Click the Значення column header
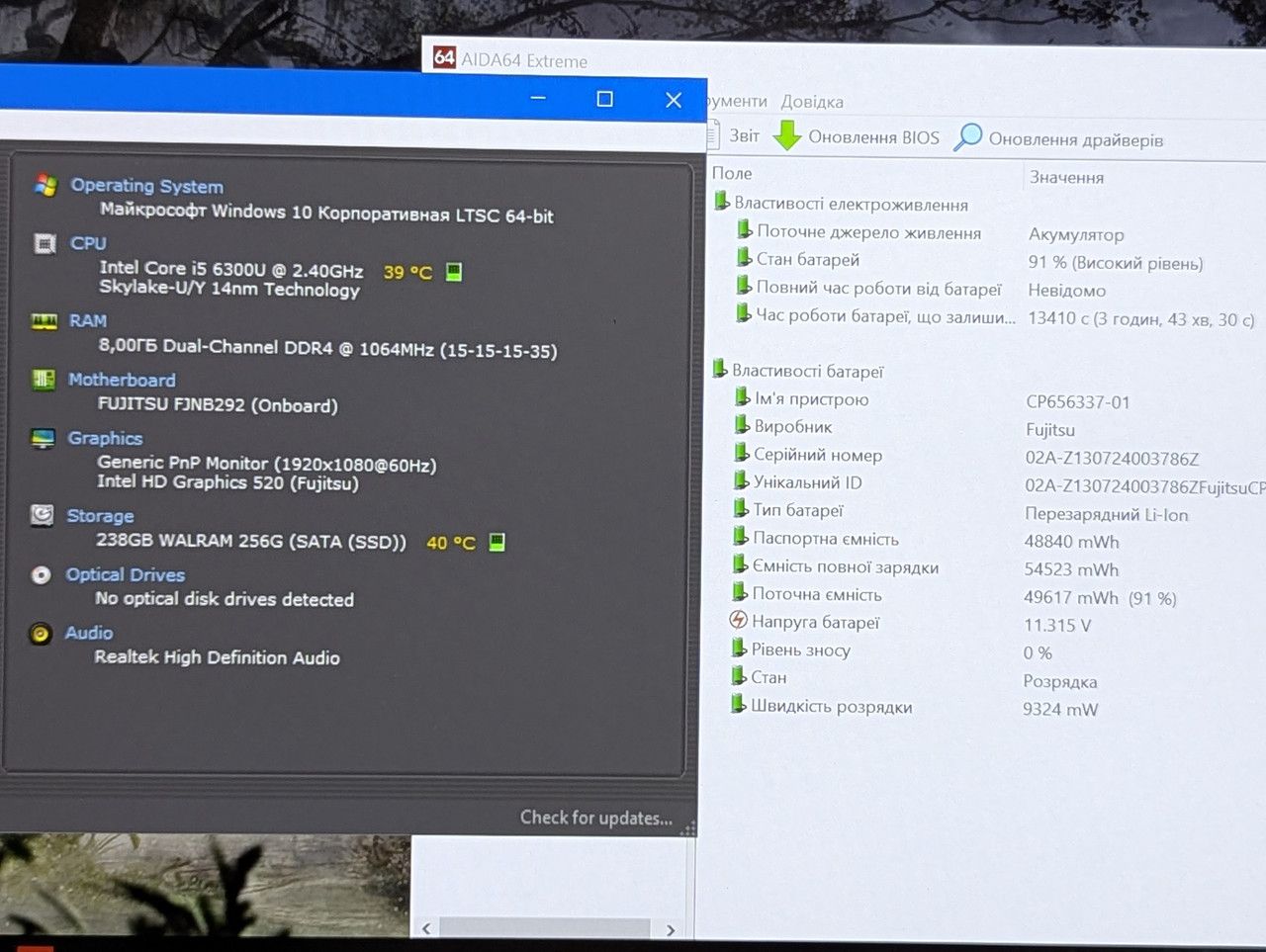The width and height of the screenshot is (1266, 952). (1066, 177)
